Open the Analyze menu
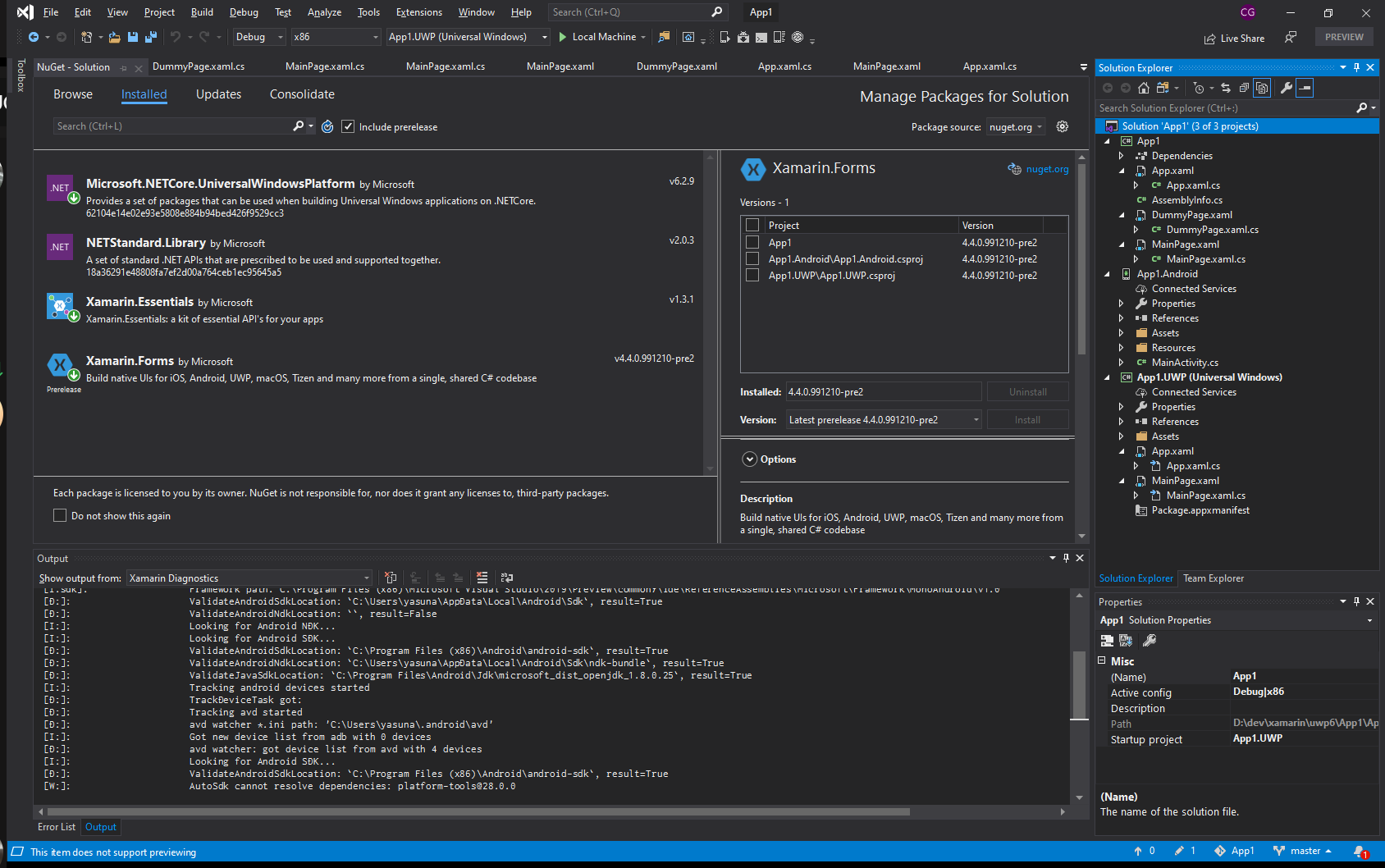This screenshot has width=1385, height=868. point(324,12)
